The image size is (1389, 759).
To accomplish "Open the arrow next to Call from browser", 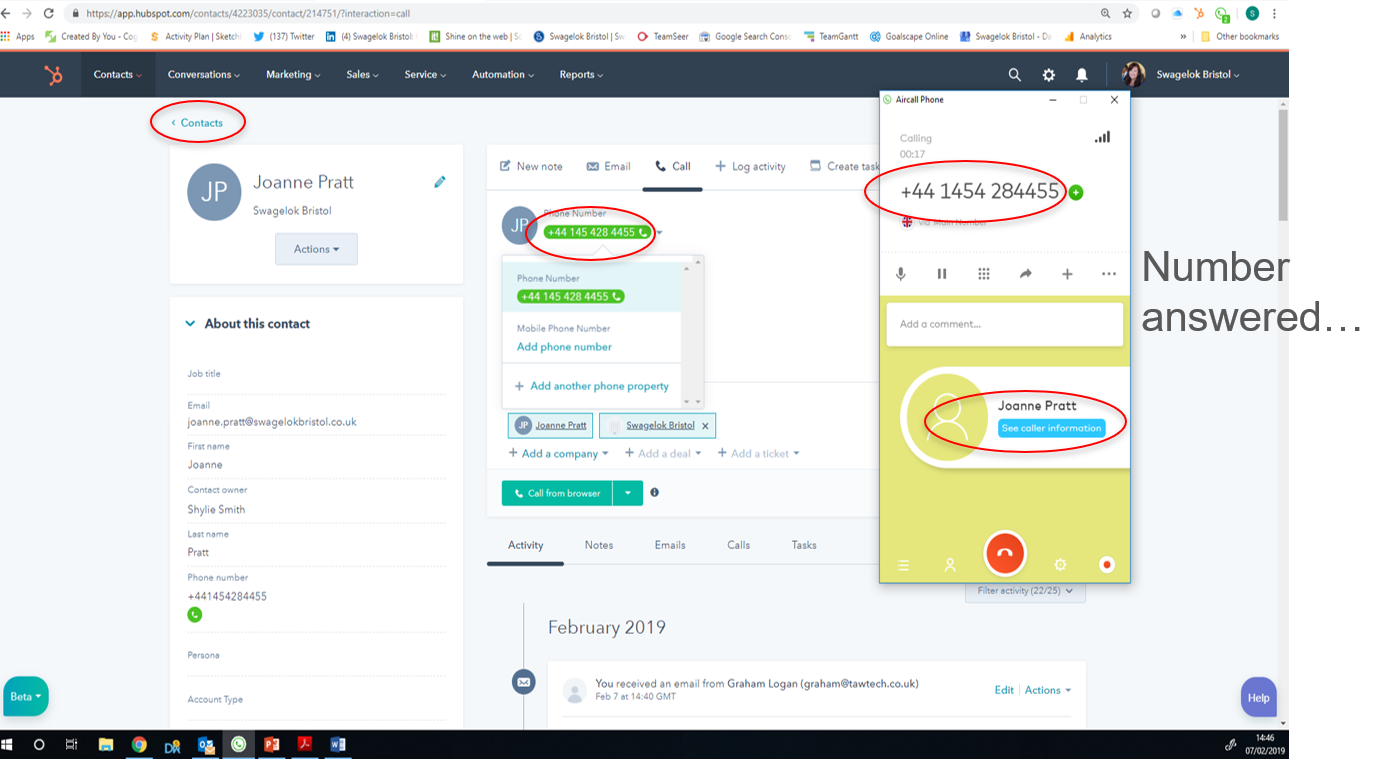I will click(x=628, y=493).
